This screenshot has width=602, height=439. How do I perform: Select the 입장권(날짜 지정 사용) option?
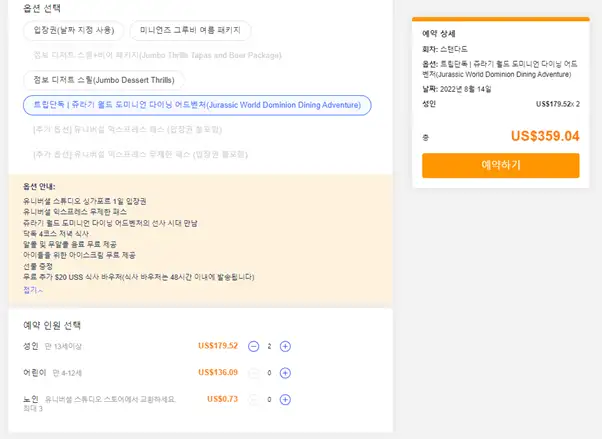74,30
